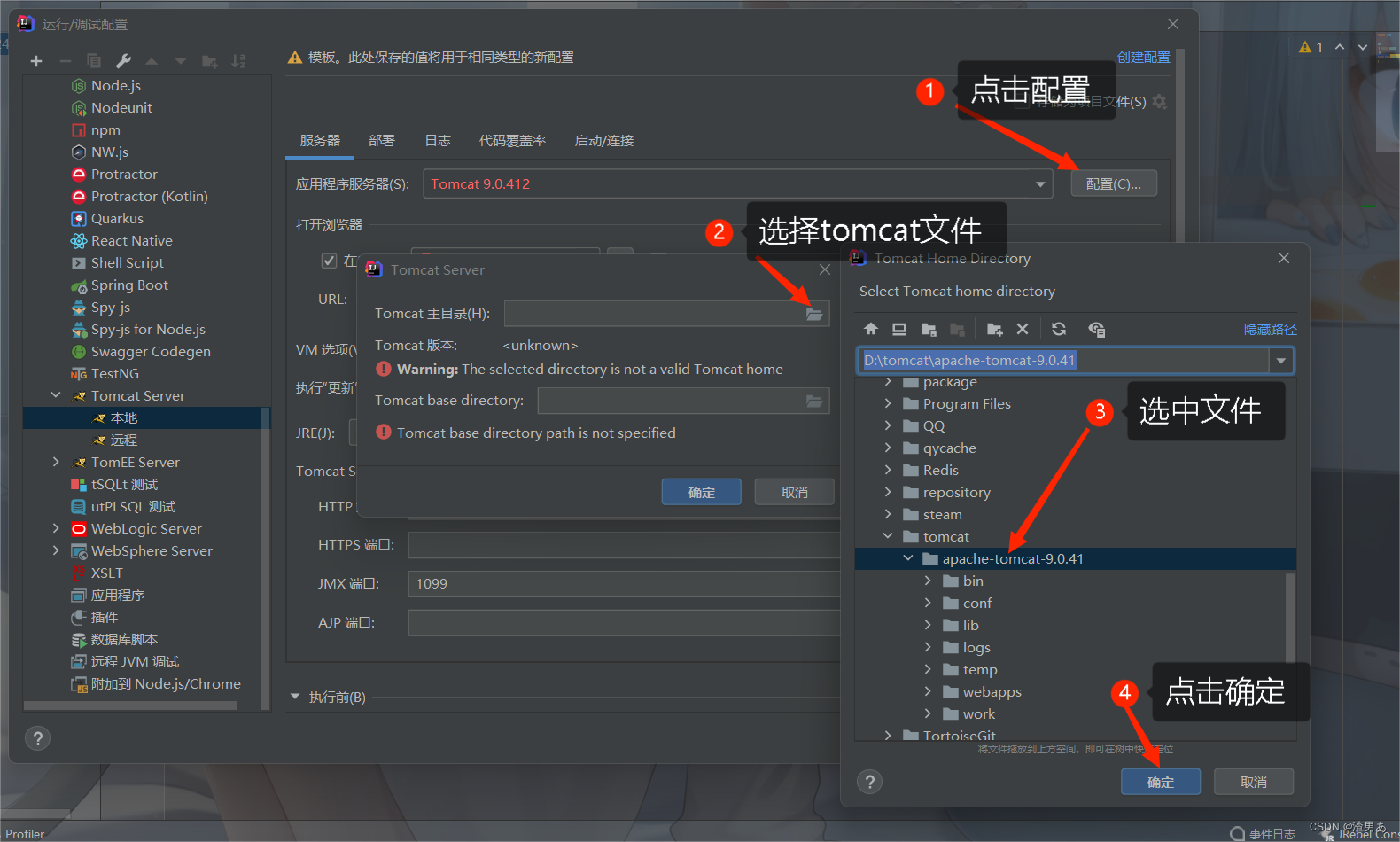Open the 事件日志 status bar item
This screenshot has width=1400, height=842.
coord(1264,833)
